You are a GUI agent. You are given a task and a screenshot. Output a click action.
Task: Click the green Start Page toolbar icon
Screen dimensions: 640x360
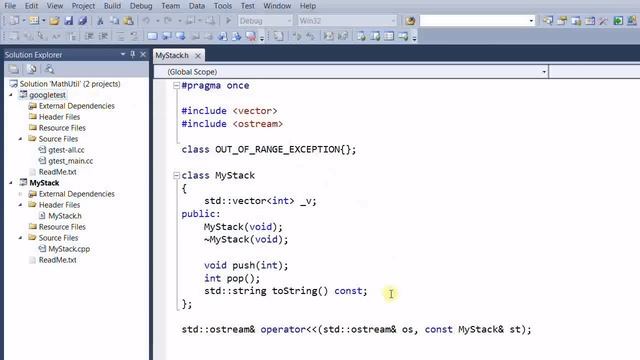click(x=618, y=20)
